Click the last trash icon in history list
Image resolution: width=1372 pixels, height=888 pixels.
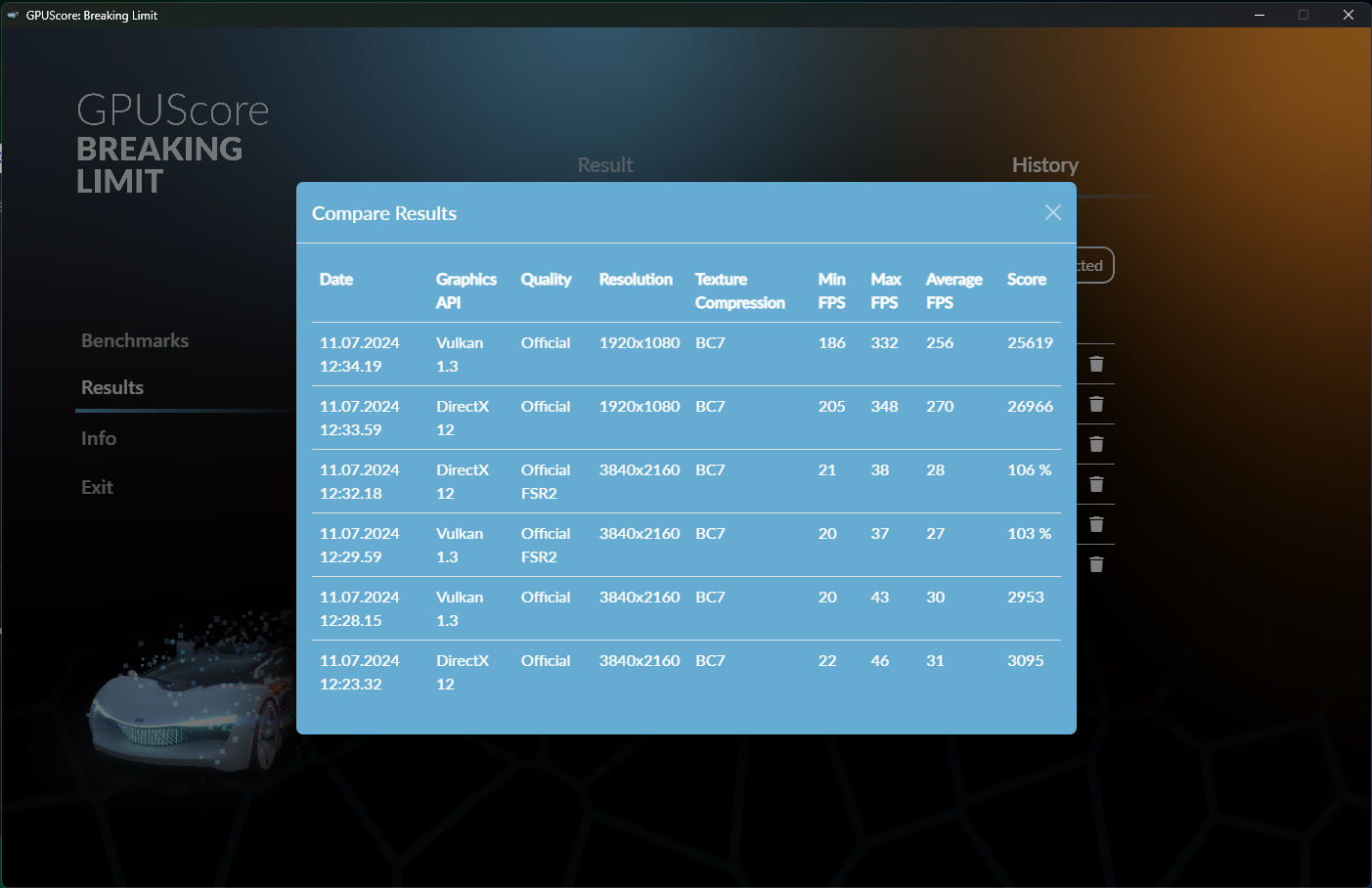tap(1096, 564)
